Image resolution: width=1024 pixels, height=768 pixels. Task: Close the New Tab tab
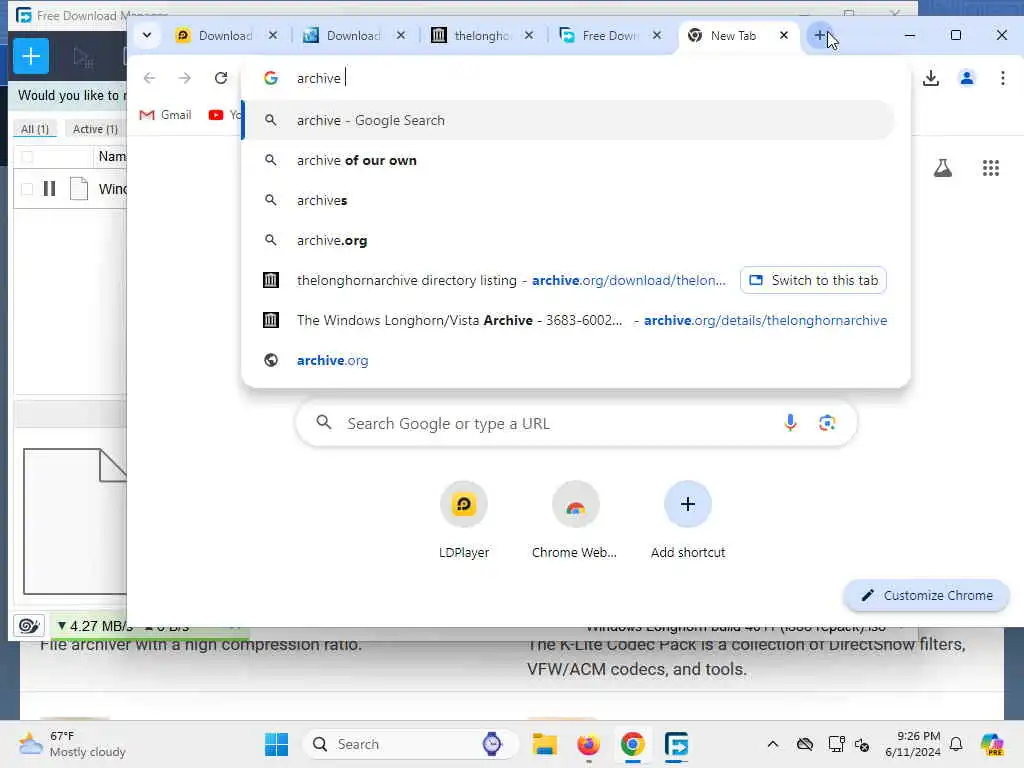pyautogui.click(x=784, y=35)
